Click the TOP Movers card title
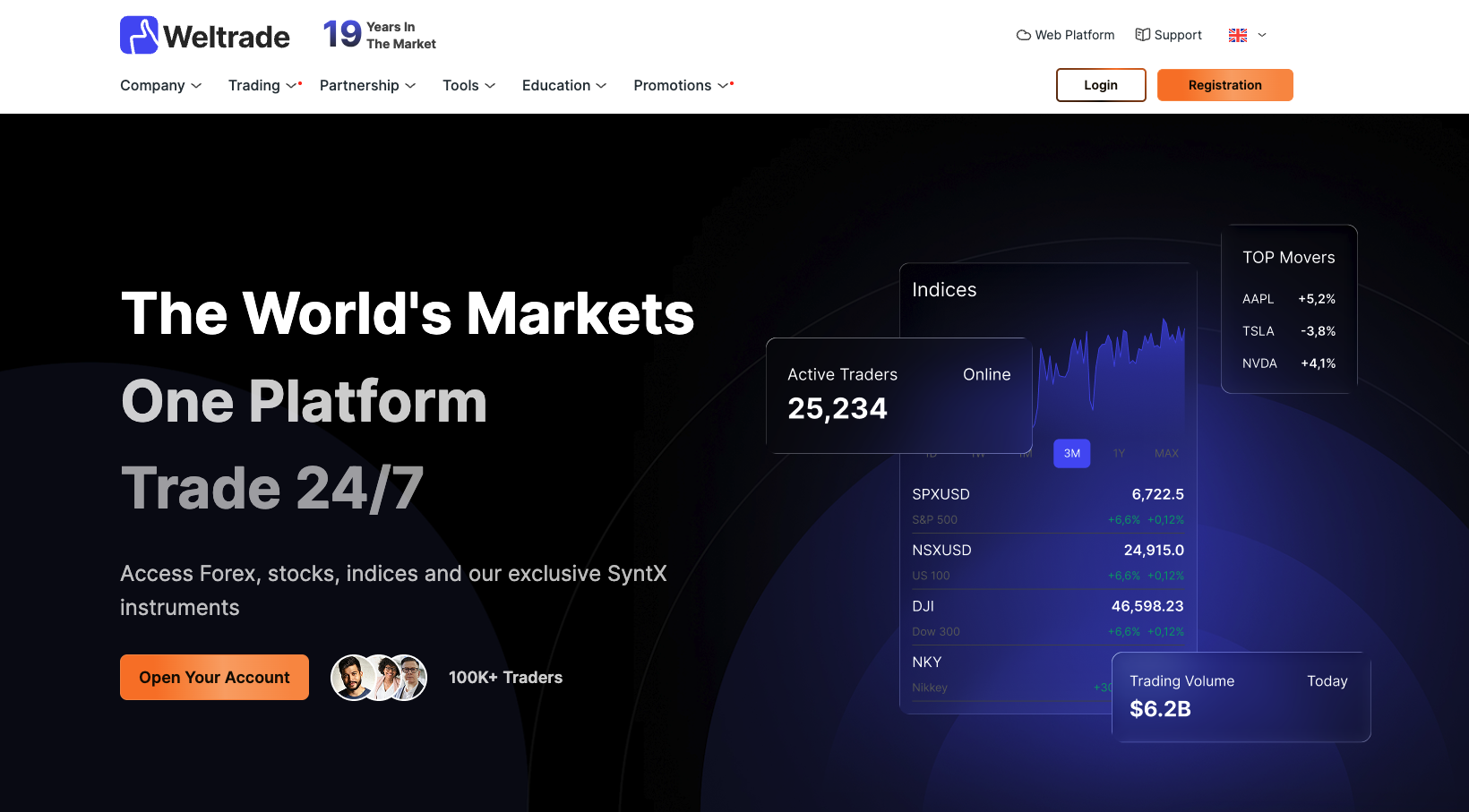This screenshot has width=1469, height=812. (x=1288, y=258)
